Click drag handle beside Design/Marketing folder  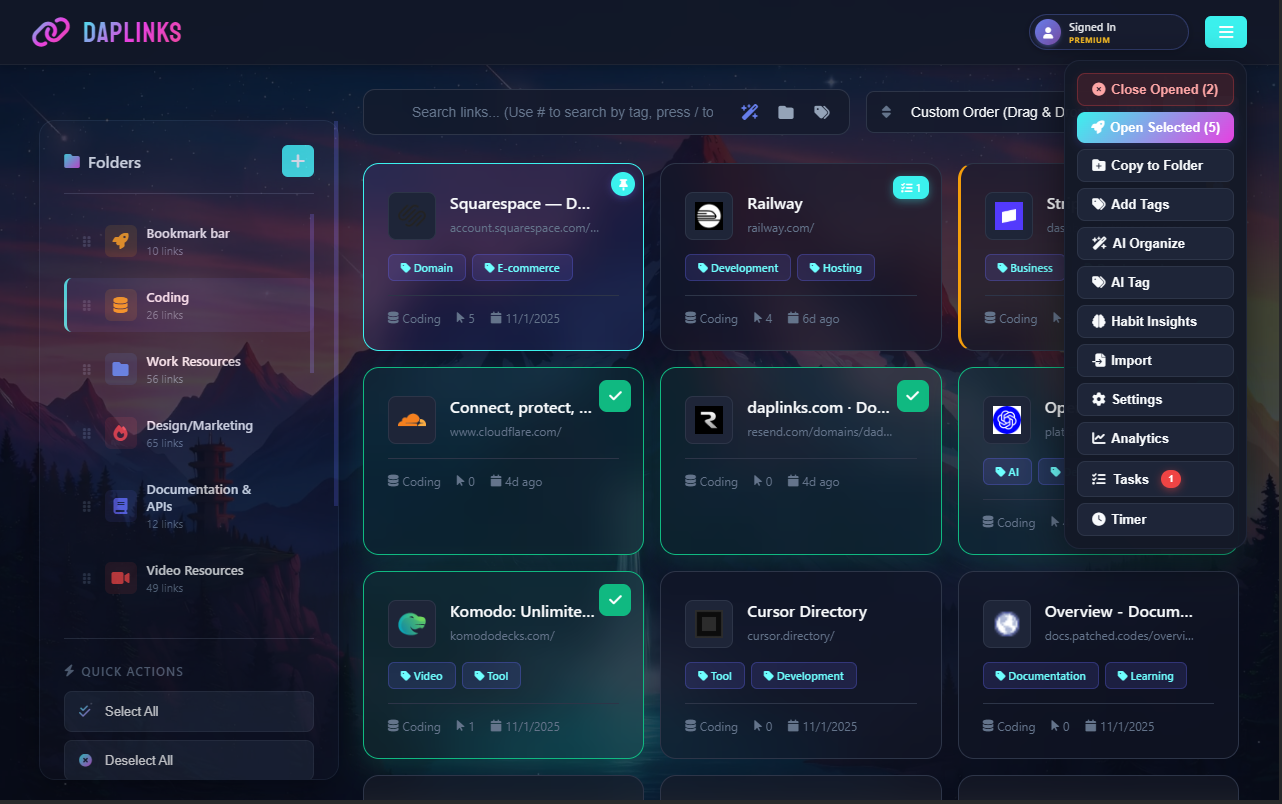click(86, 433)
